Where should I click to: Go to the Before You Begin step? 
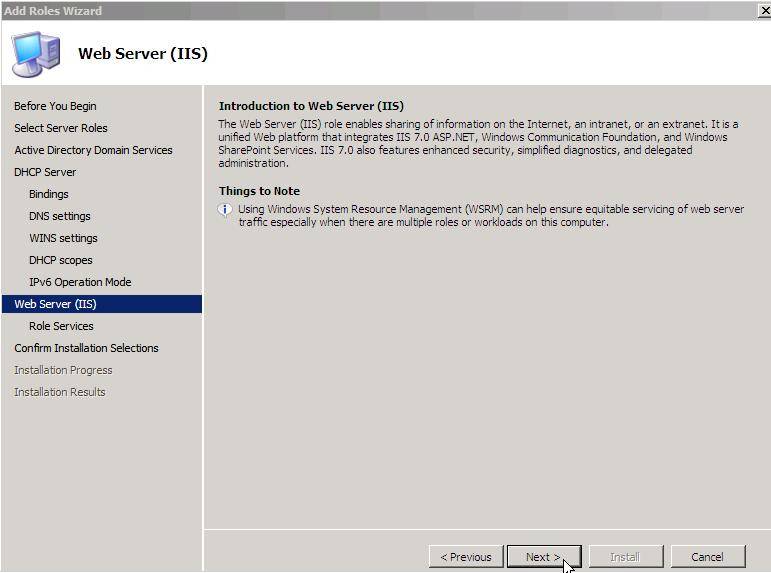click(55, 106)
